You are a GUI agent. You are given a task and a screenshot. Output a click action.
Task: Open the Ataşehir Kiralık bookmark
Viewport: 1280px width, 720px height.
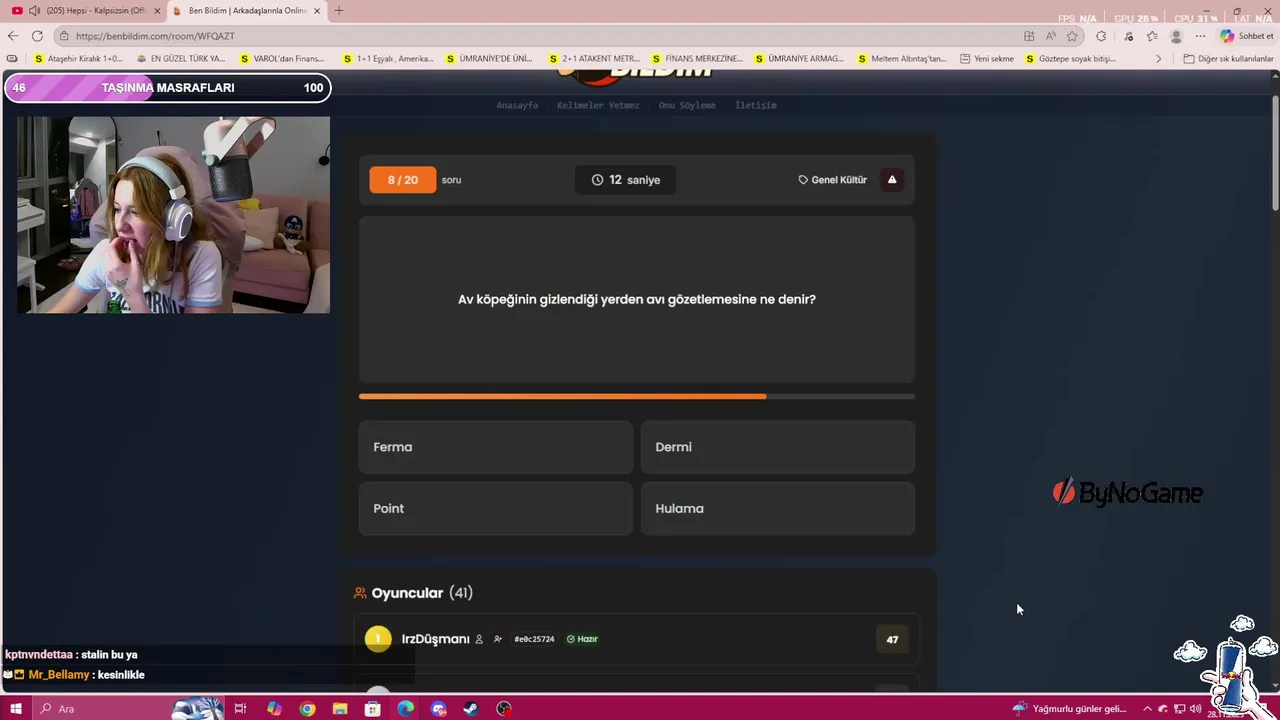pos(78,59)
